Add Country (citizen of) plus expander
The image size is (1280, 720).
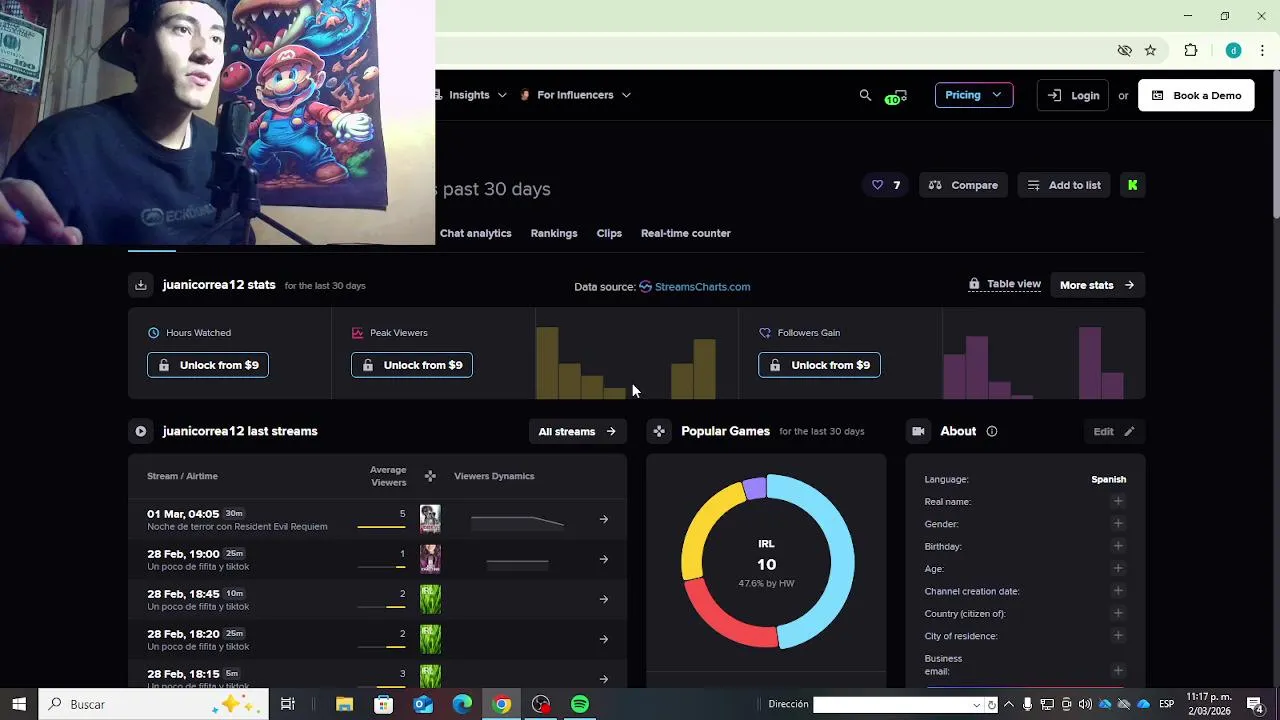tap(1118, 613)
